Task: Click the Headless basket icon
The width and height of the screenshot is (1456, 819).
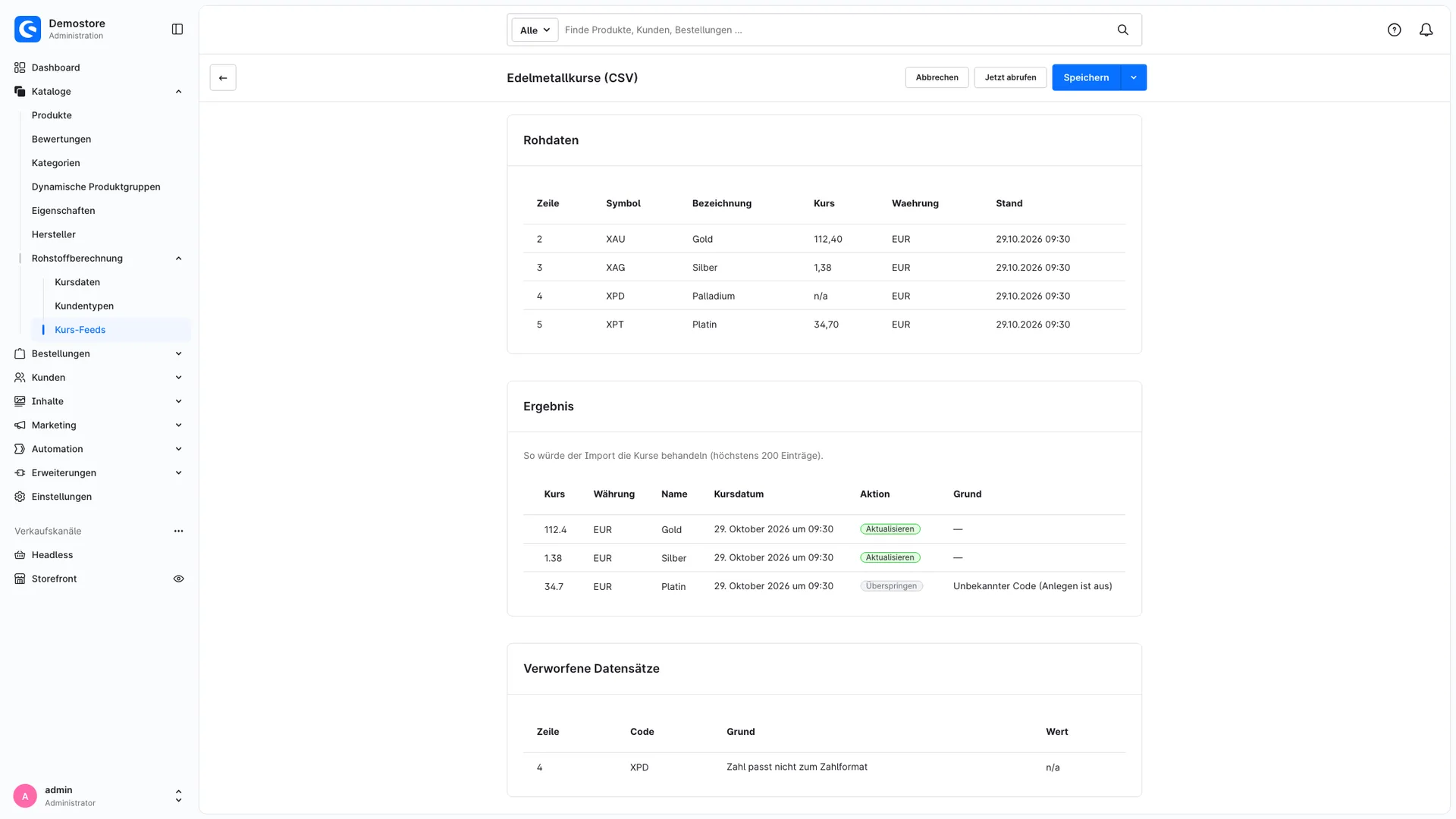Action: pyautogui.click(x=20, y=555)
